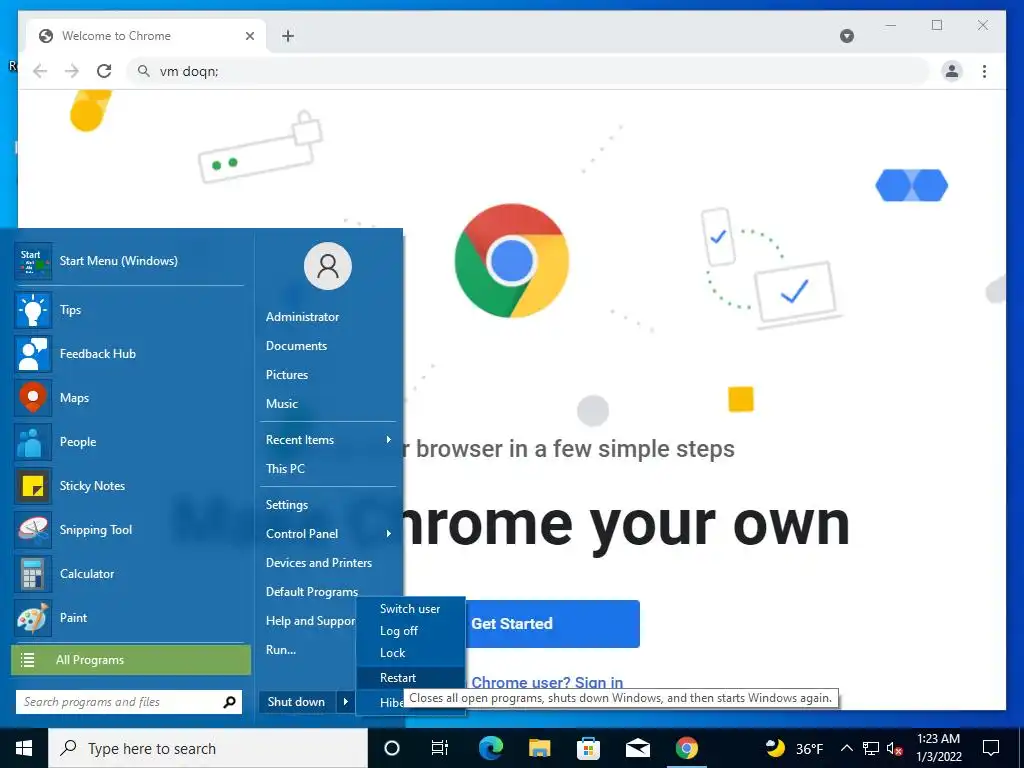Open the 36°F weather widget

794,748
